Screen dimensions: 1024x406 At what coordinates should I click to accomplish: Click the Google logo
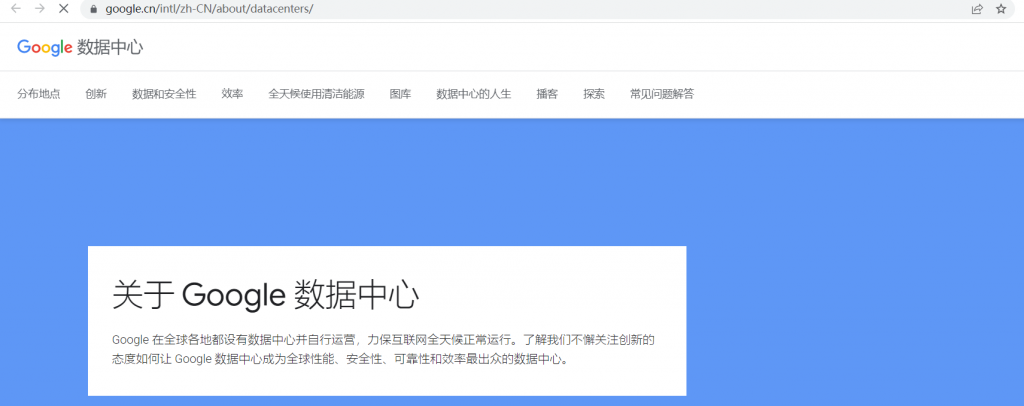44,48
